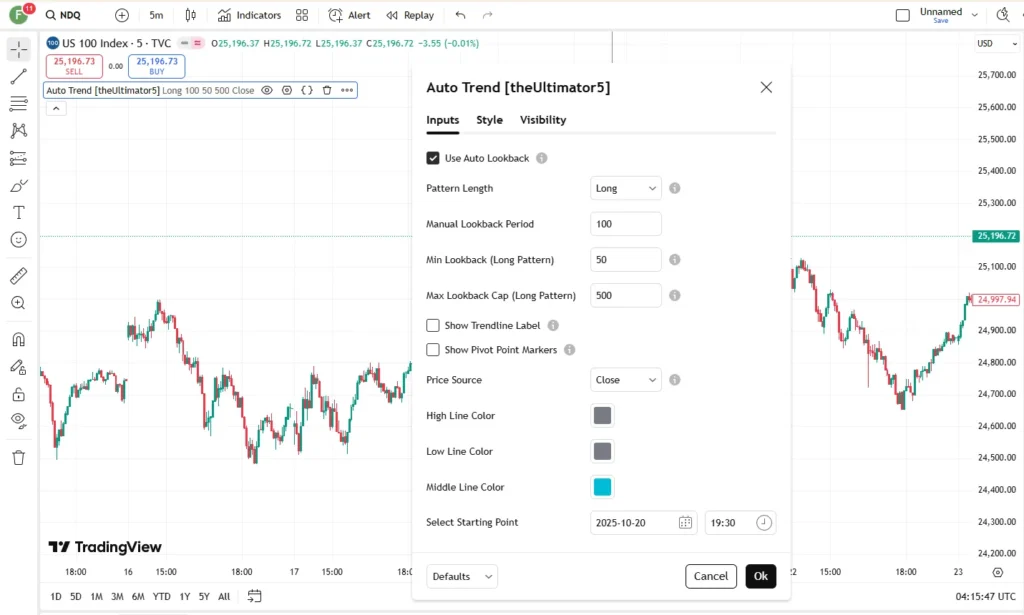
Task: Open the Price Source dropdown
Action: tap(626, 380)
